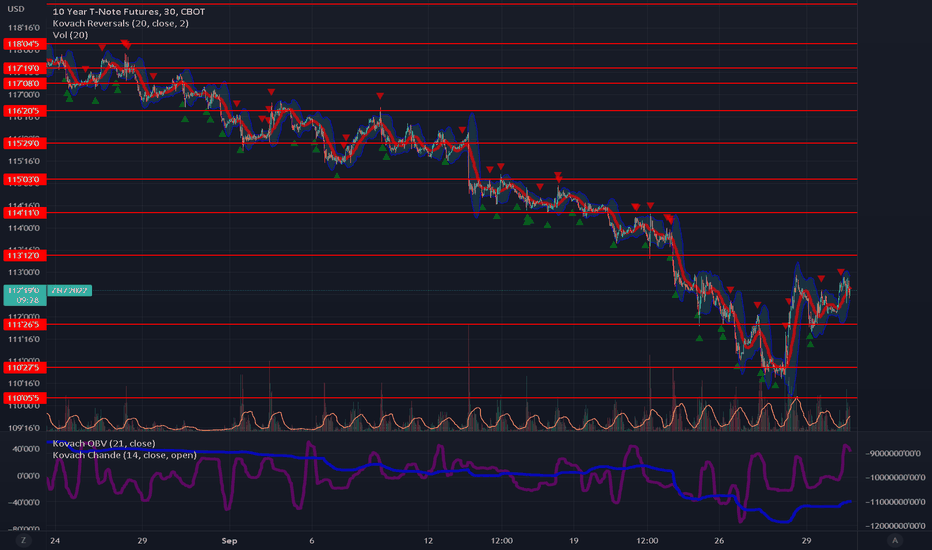932x550 pixels.
Task: Click the Sep label on time axis
Action: [229, 540]
